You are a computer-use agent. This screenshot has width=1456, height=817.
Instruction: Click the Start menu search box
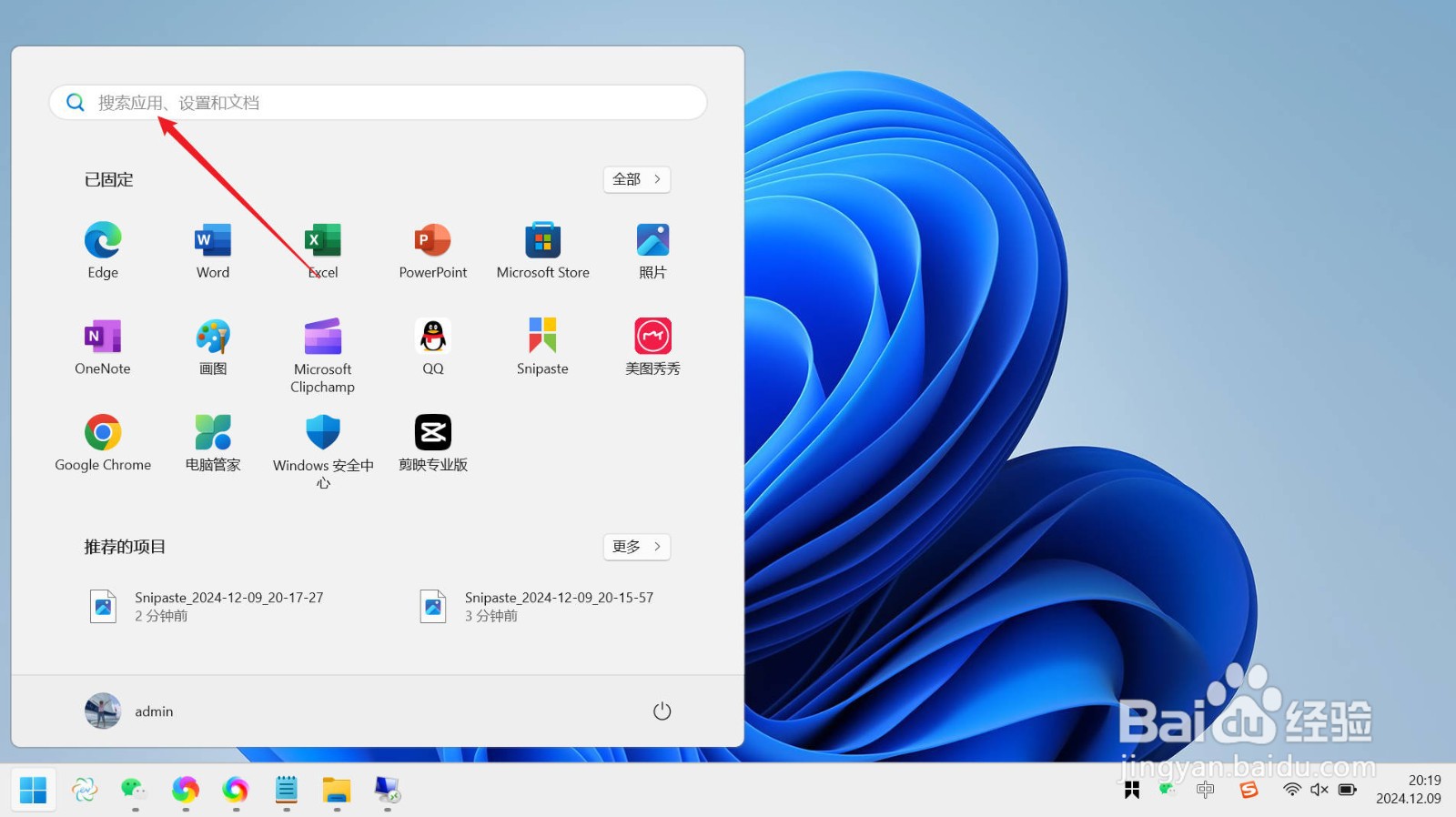click(378, 103)
